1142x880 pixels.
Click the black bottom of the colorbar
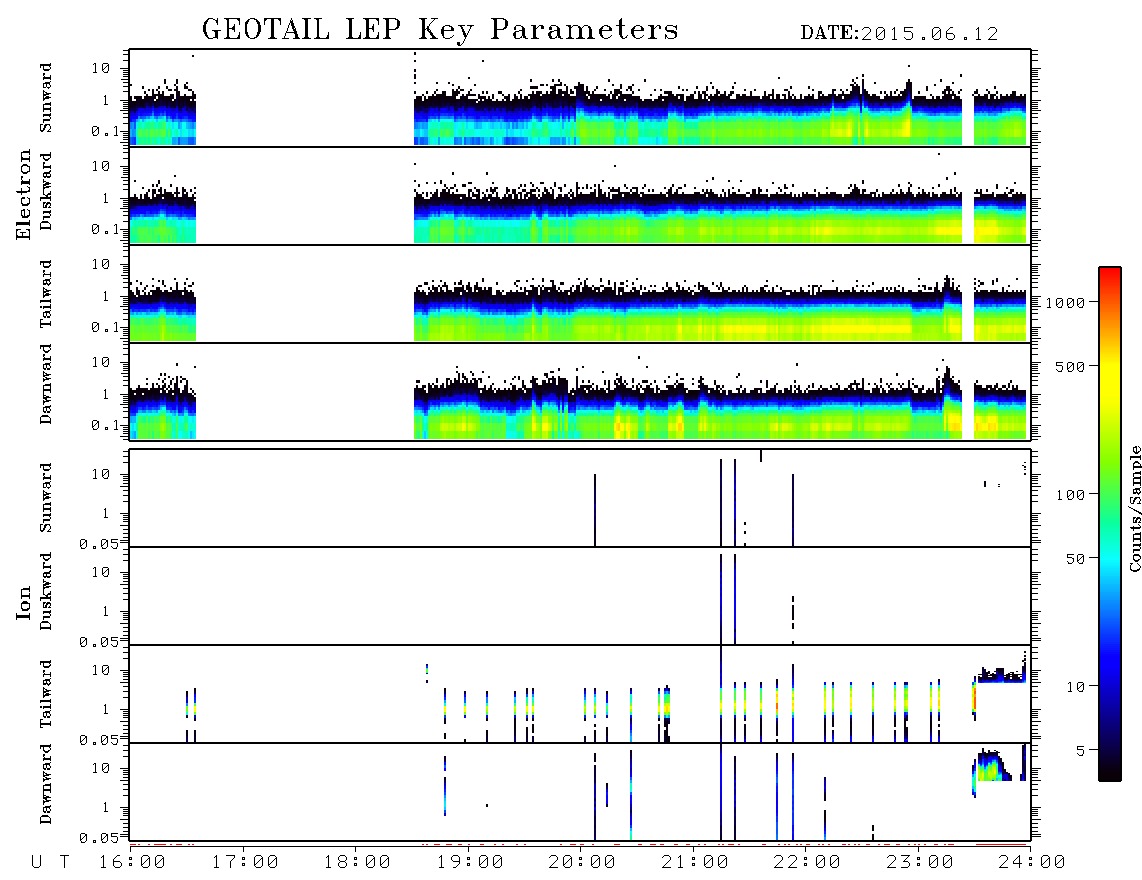(1110, 772)
